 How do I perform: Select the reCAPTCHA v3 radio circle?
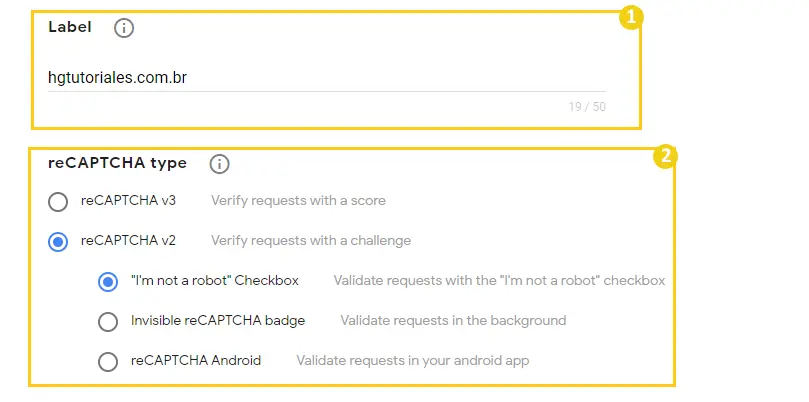click(x=58, y=202)
